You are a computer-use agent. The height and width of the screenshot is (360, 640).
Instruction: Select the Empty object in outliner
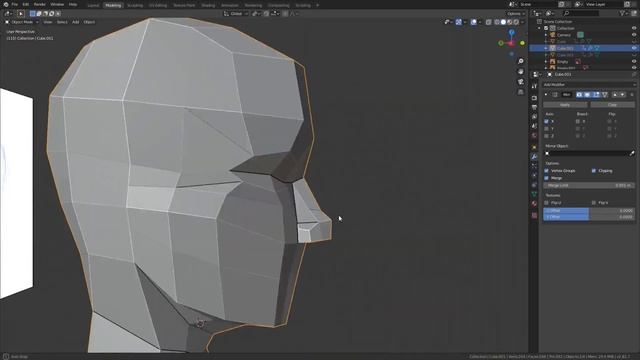pyautogui.click(x=562, y=62)
